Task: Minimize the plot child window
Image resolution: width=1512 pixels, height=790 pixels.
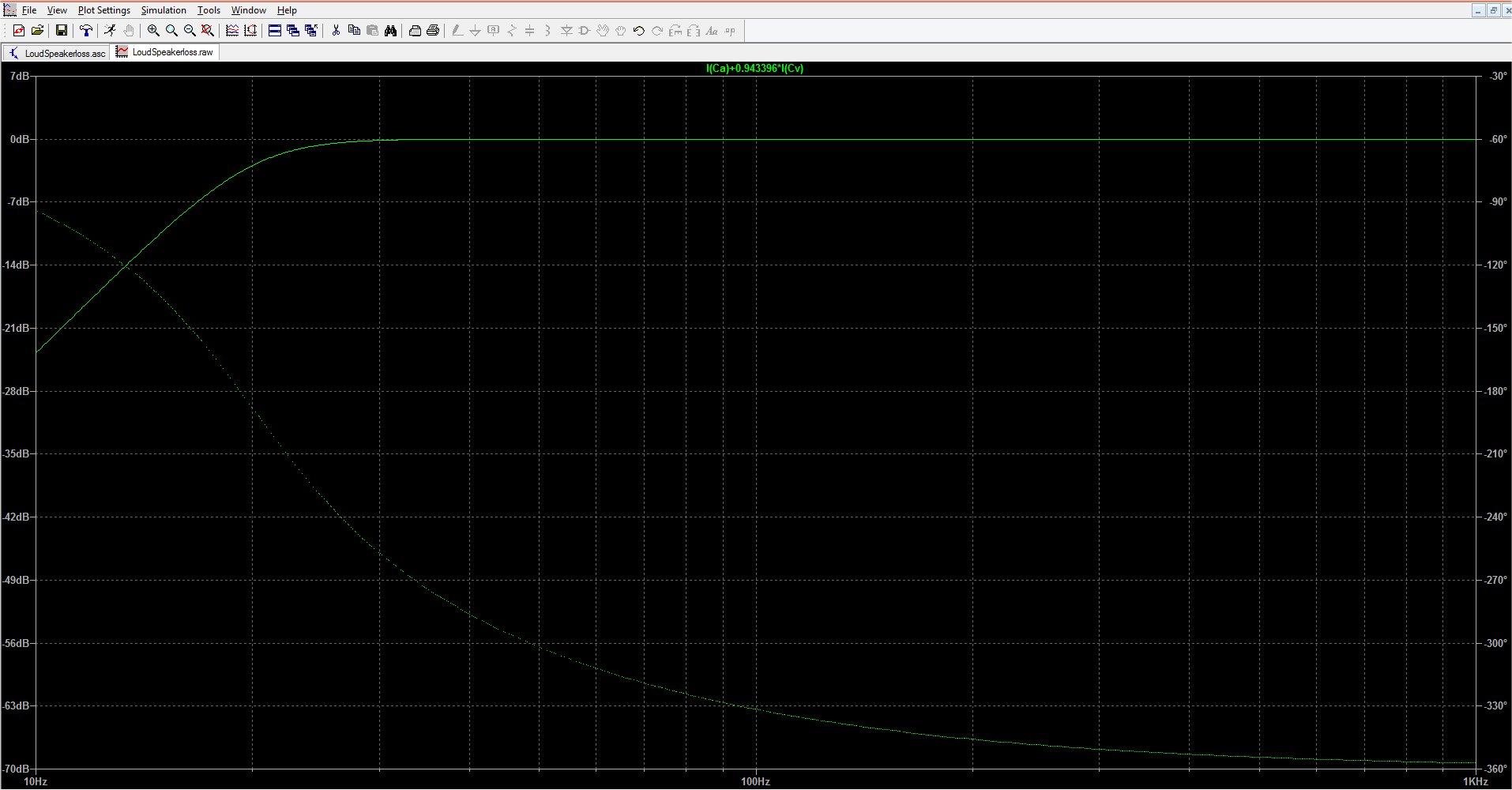Action: 1478,10
